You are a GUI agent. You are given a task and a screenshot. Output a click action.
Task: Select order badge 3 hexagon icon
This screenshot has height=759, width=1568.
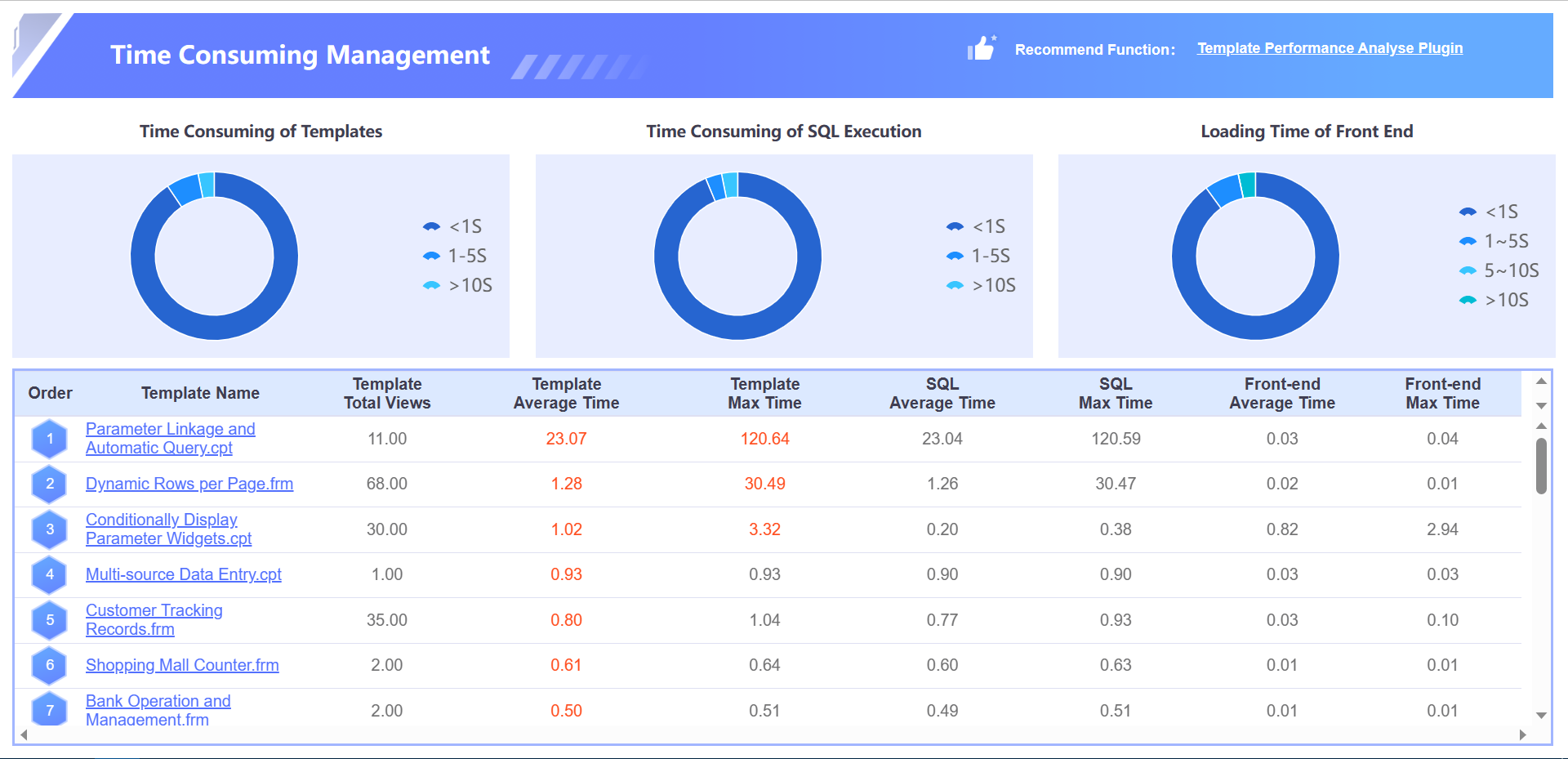click(50, 529)
